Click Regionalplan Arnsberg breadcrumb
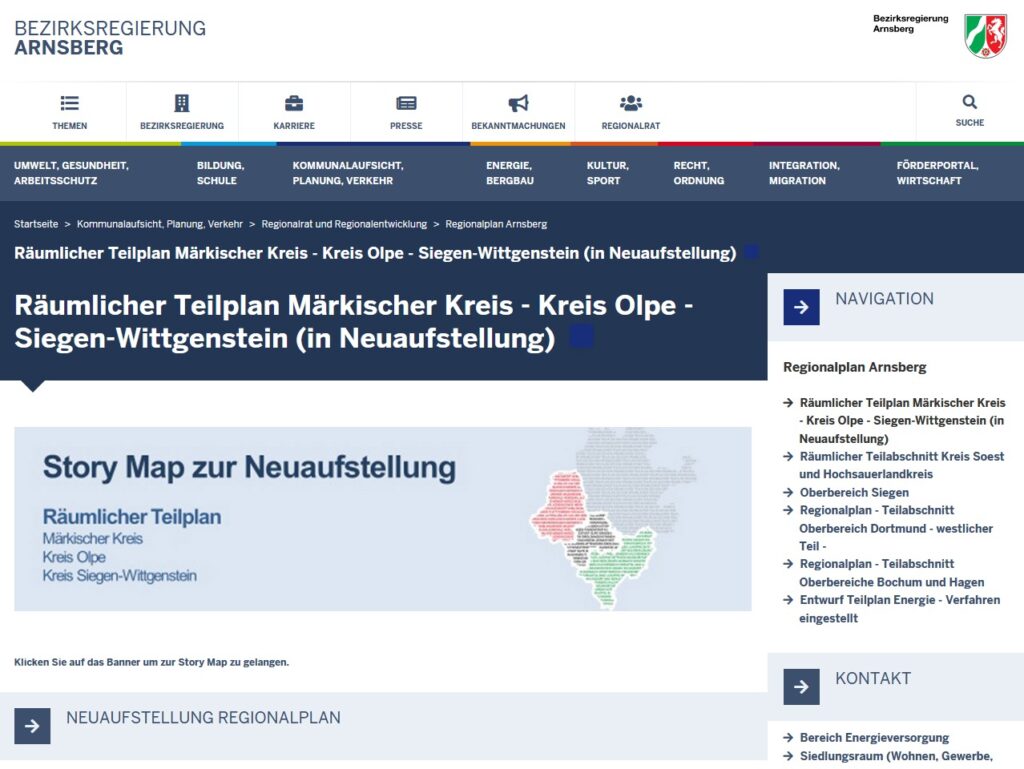 496,224
